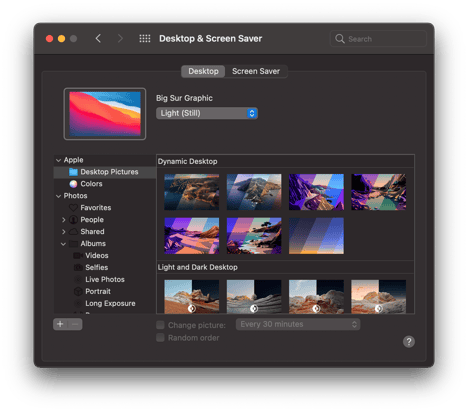Select Favorites under Photos
Screen dimensions: 468x412
105,208
